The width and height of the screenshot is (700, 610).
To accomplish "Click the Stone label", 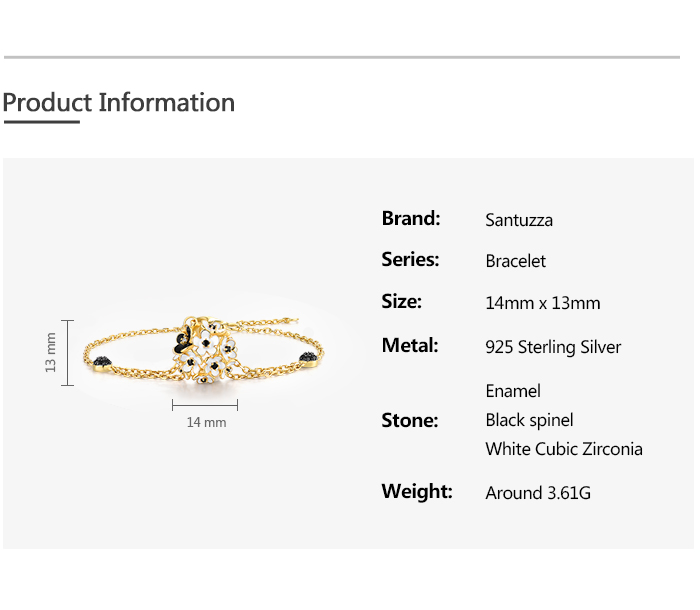I will pos(409,420).
